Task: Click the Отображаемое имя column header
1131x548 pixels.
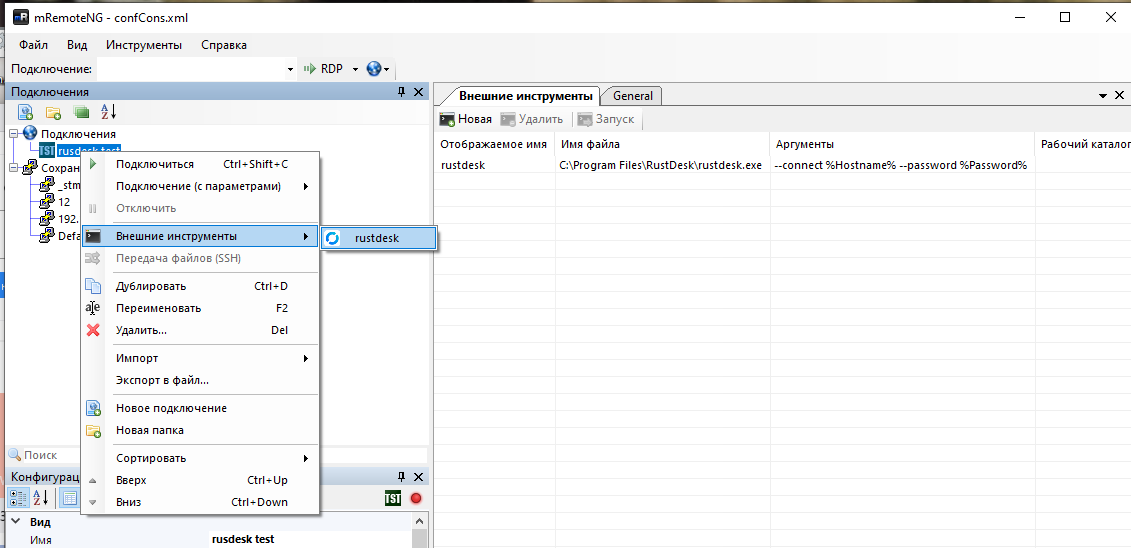Action: click(494, 145)
